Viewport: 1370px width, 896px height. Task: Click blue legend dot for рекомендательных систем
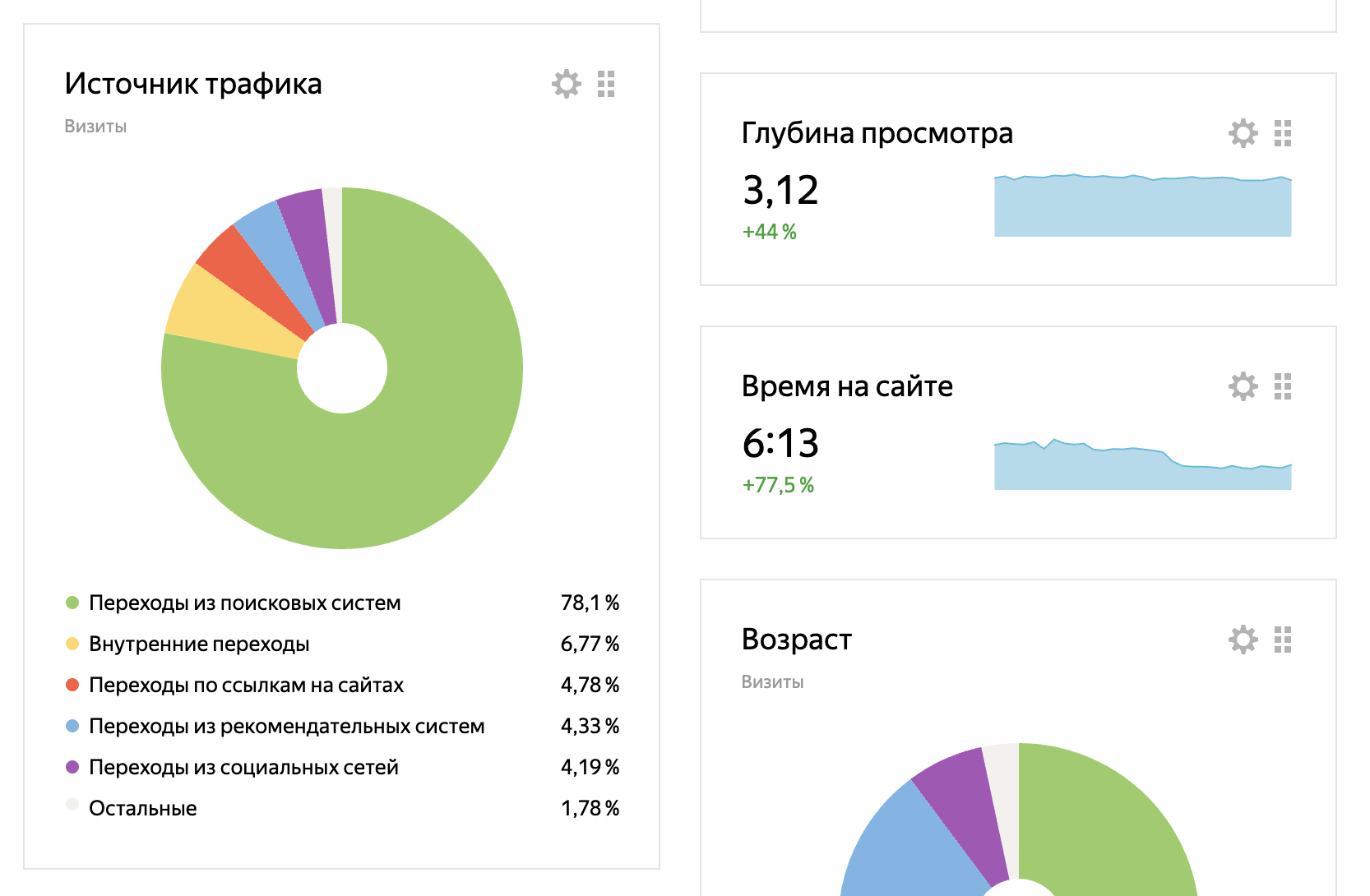[x=72, y=726]
